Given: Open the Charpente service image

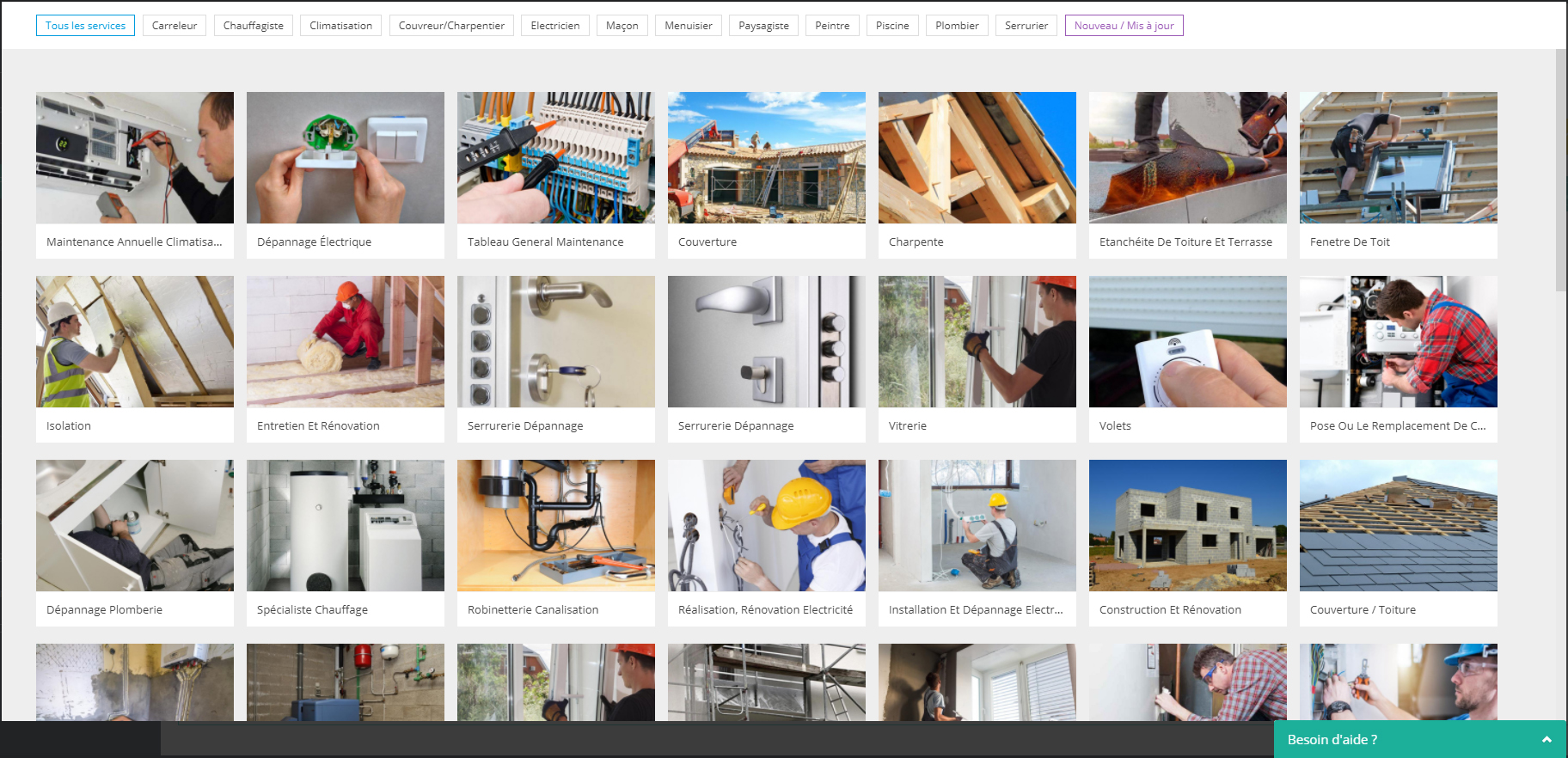Looking at the screenshot, I should coord(977,158).
